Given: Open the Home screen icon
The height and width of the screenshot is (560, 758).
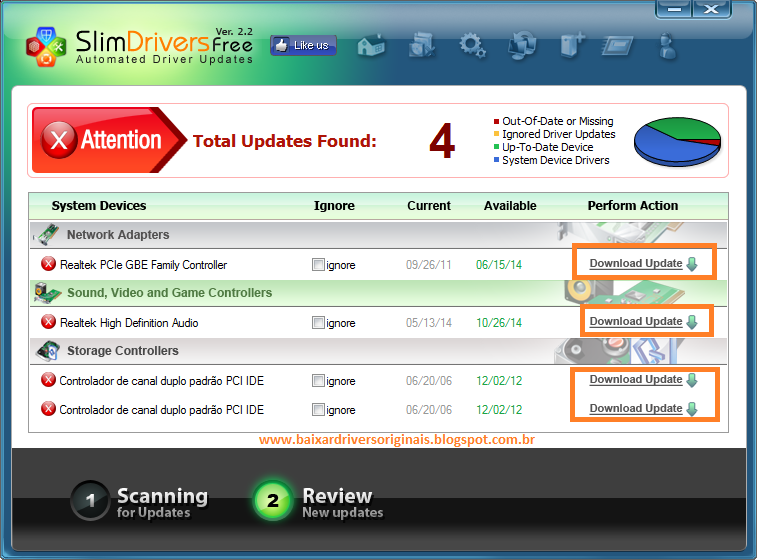Looking at the screenshot, I should (371, 46).
